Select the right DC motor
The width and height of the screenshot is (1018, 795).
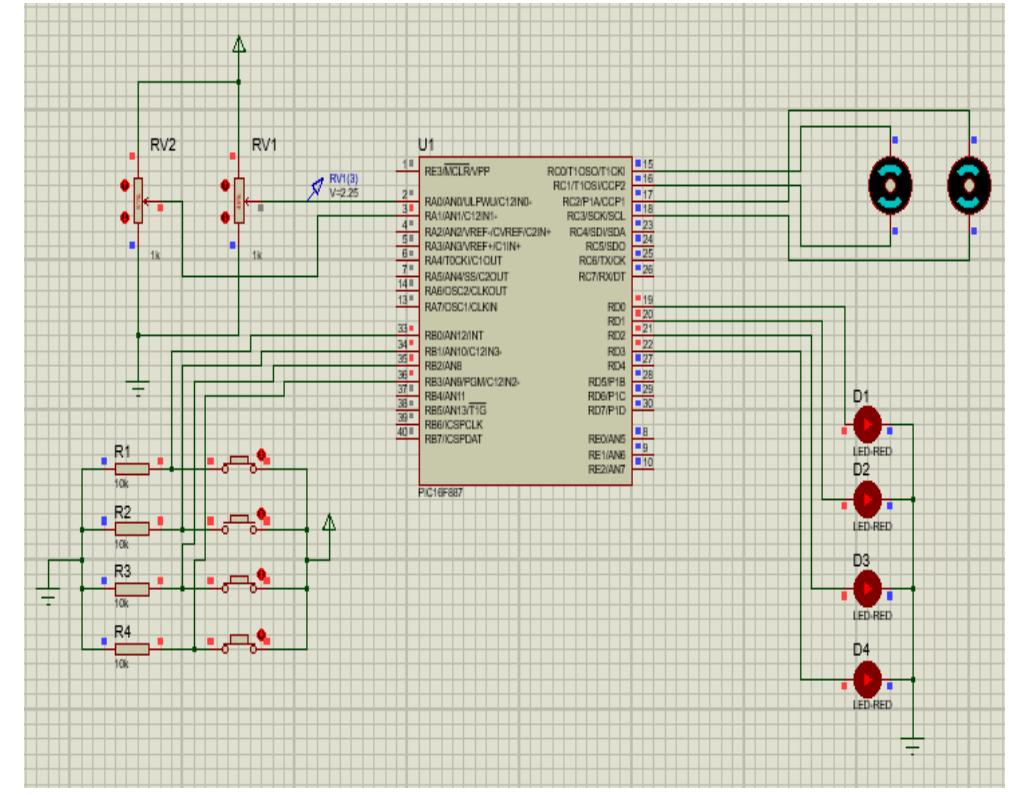pyautogui.click(x=969, y=186)
